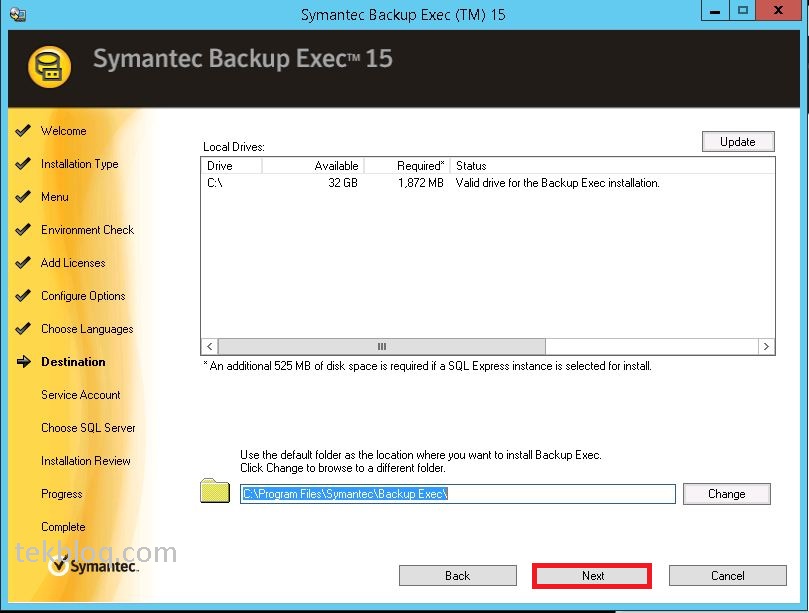Select the Environment Check step
Viewport: 809px width, 613px height.
[87, 230]
